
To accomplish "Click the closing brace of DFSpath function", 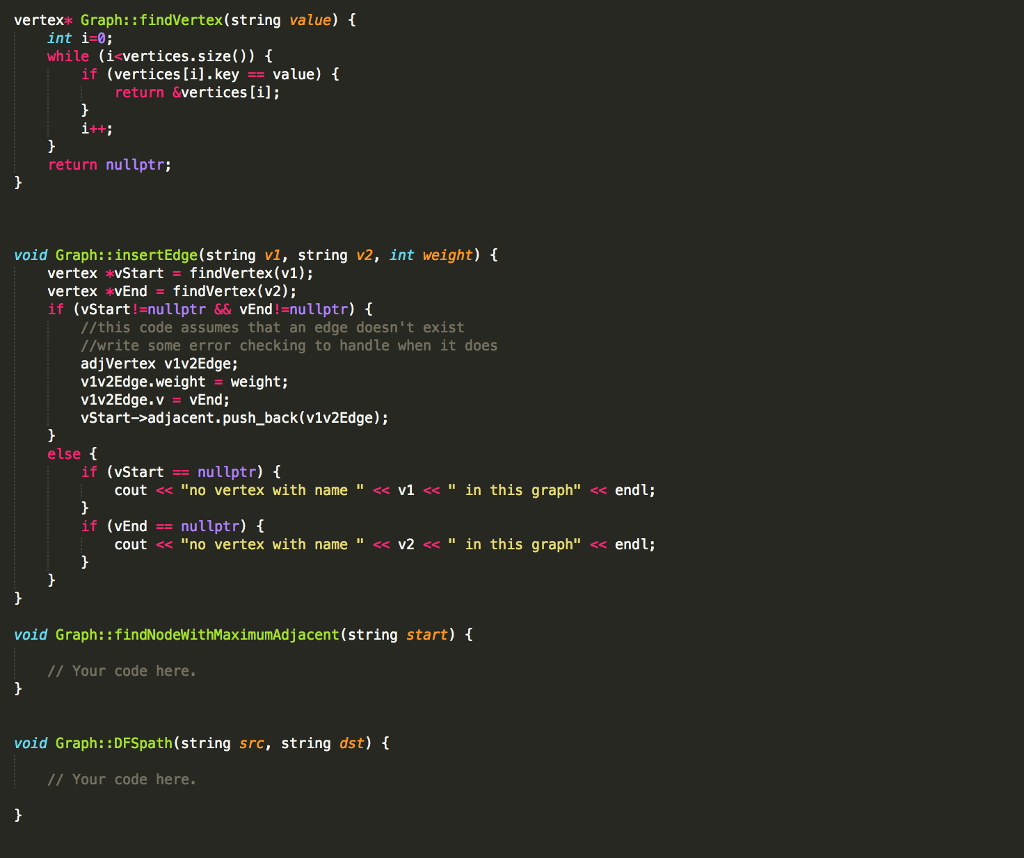I will (x=18, y=815).
